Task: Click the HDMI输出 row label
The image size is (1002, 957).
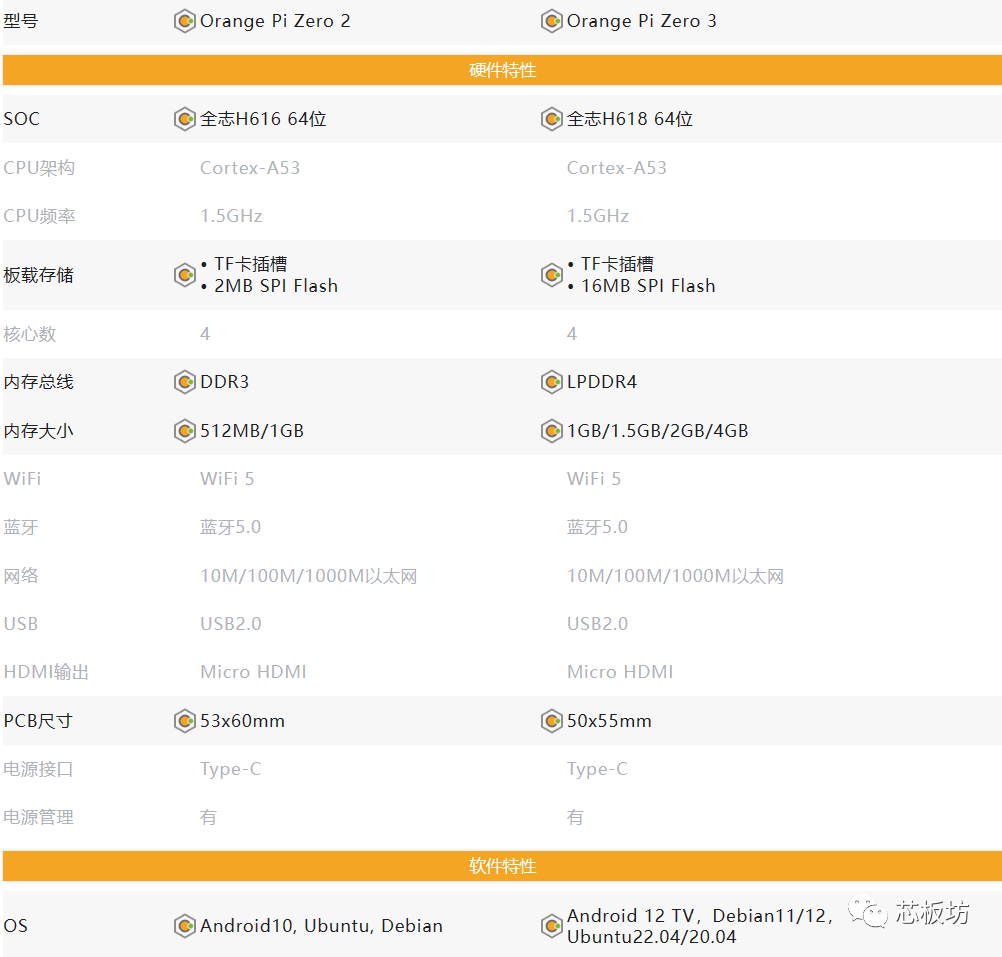Action: pyautogui.click(x=46, y=672)
